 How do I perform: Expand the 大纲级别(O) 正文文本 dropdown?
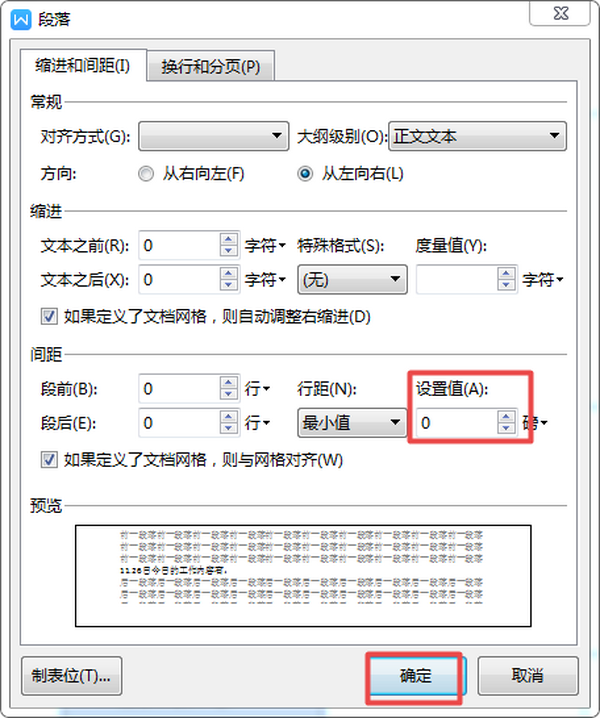478,136
